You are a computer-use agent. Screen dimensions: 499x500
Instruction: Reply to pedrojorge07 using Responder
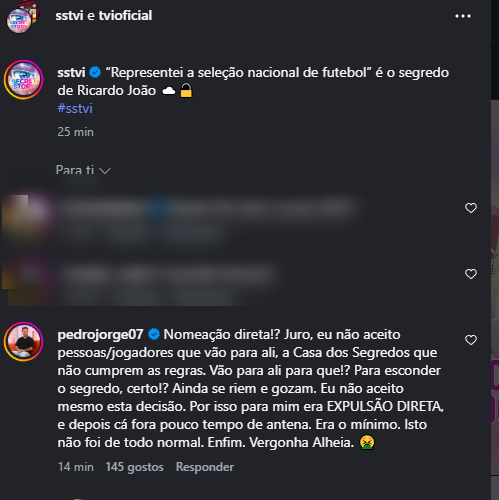(x=205, y=467)
